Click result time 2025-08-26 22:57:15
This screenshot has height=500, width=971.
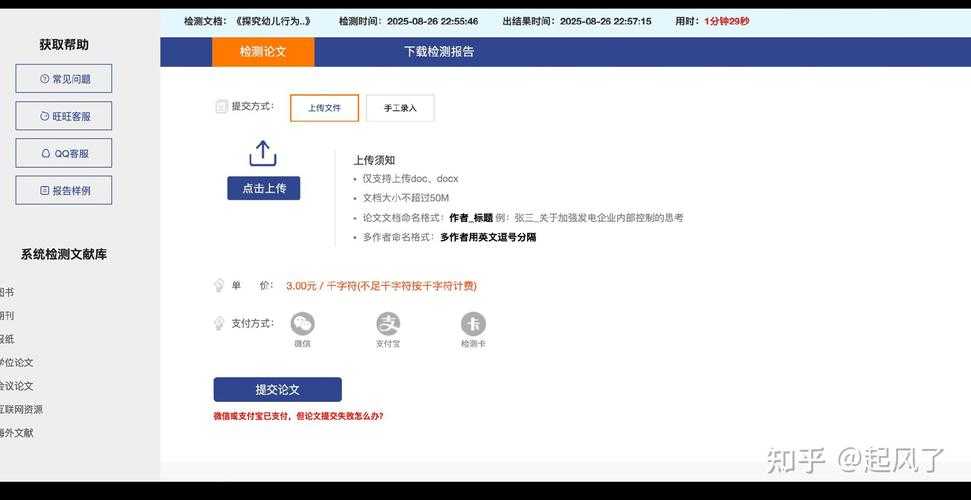point(606,21)
